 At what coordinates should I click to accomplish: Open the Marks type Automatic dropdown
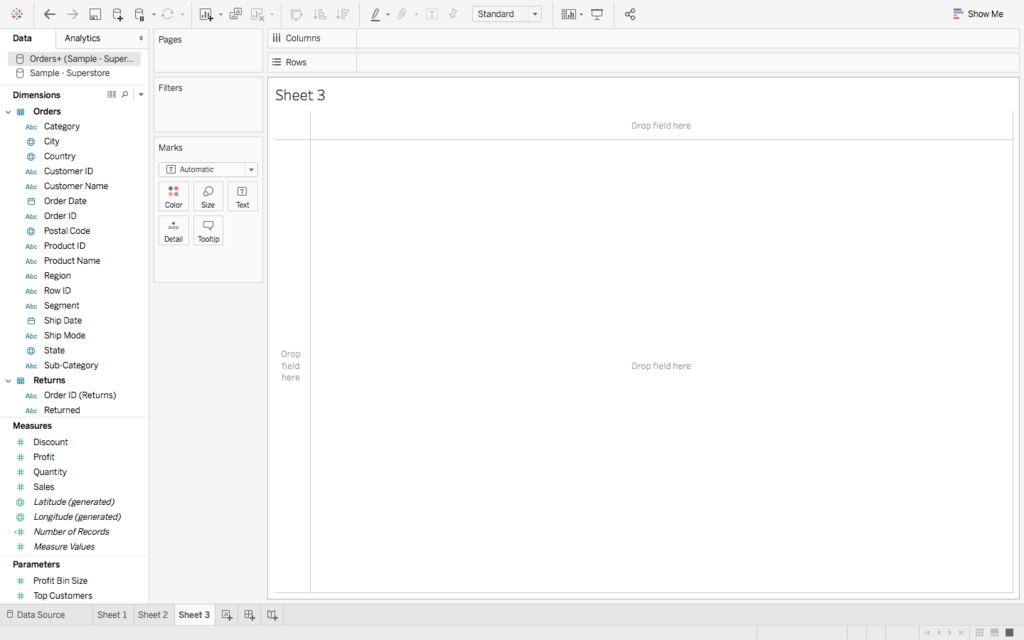point(208,169)
